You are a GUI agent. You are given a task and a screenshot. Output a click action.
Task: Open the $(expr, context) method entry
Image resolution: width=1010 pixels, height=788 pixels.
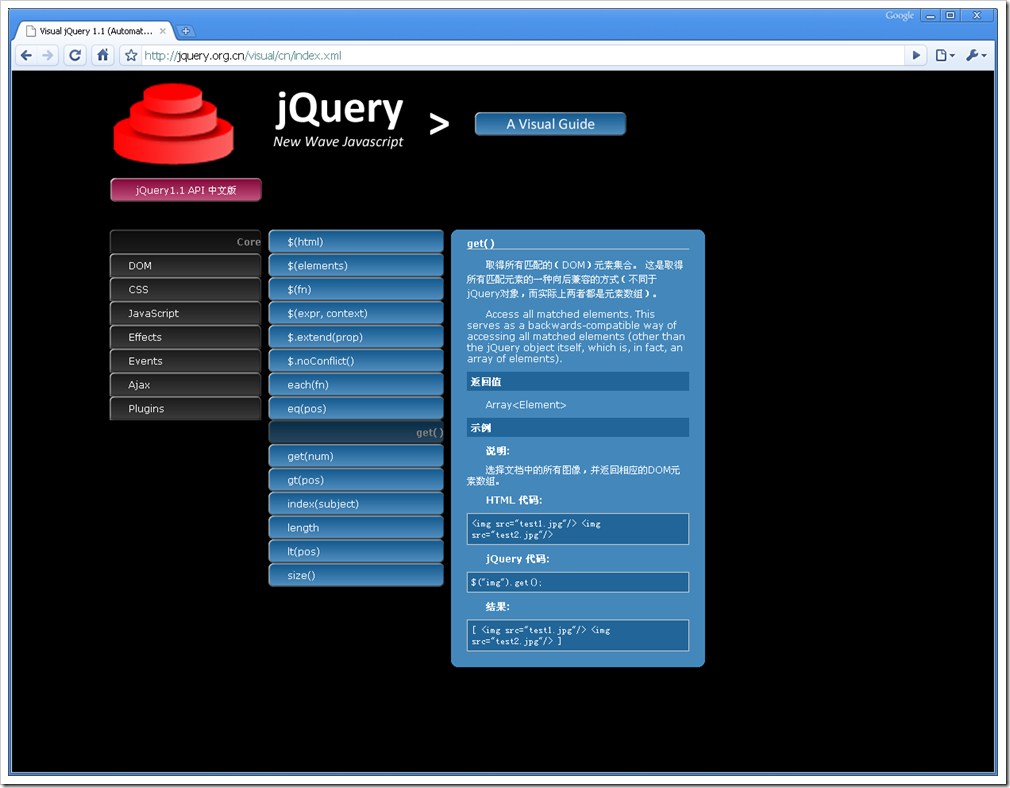(356, 313)
